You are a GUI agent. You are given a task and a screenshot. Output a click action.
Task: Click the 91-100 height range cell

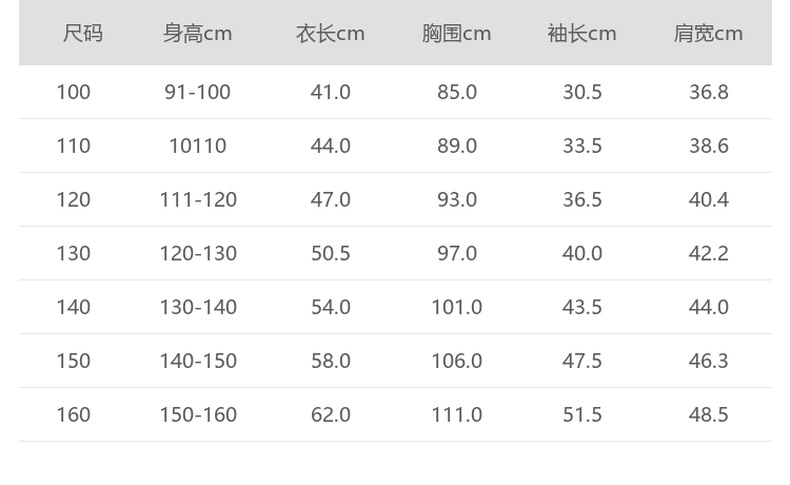[x=198, y=92]
